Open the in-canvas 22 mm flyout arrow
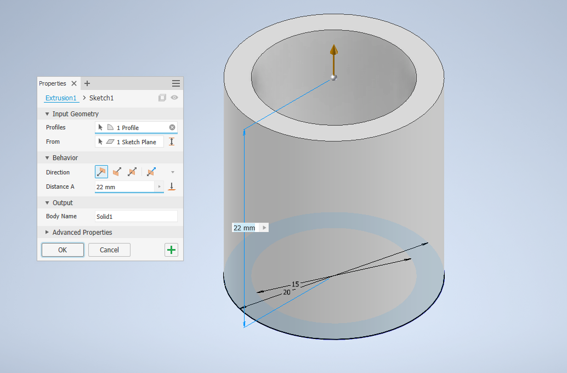The width and height of the screenshot is (567, 373). pos(265,228)
